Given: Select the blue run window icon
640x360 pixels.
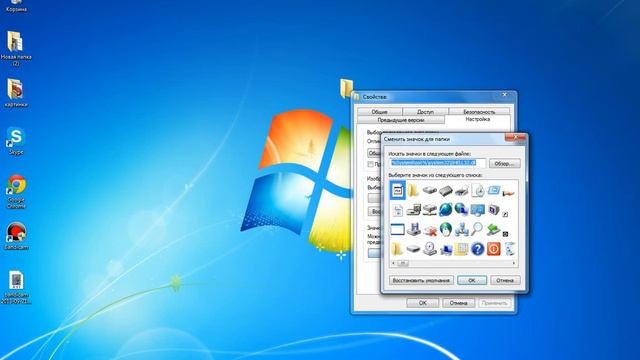Looking at the screenshot, I should point(493,190).
